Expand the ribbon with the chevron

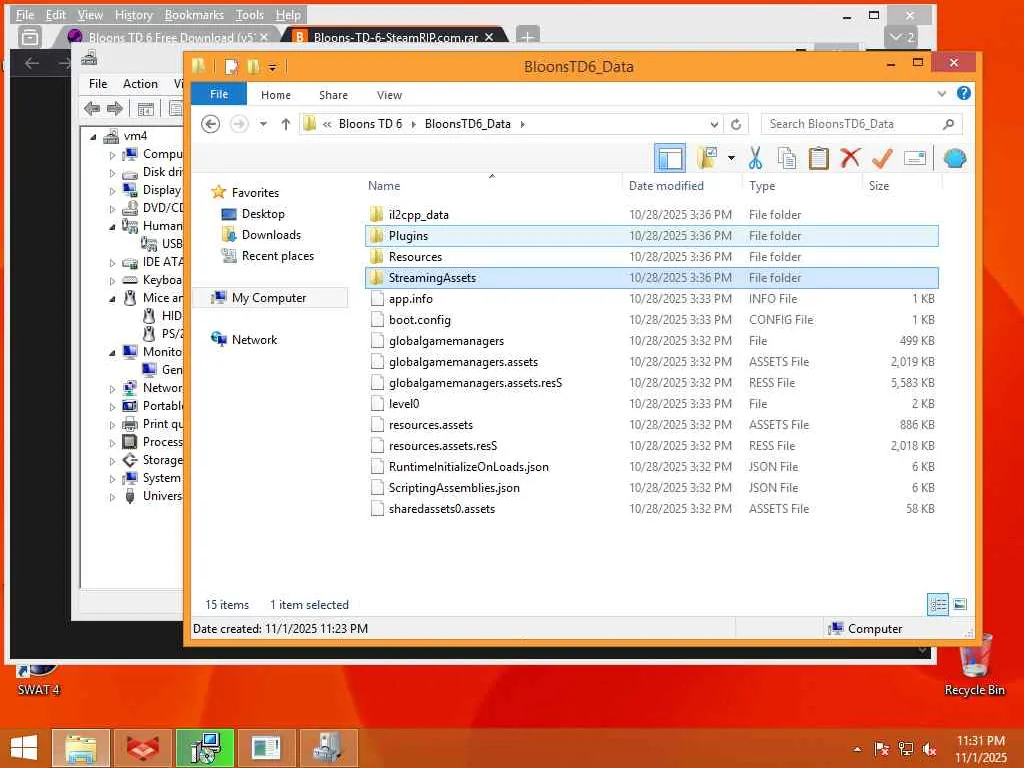point(942,94)
